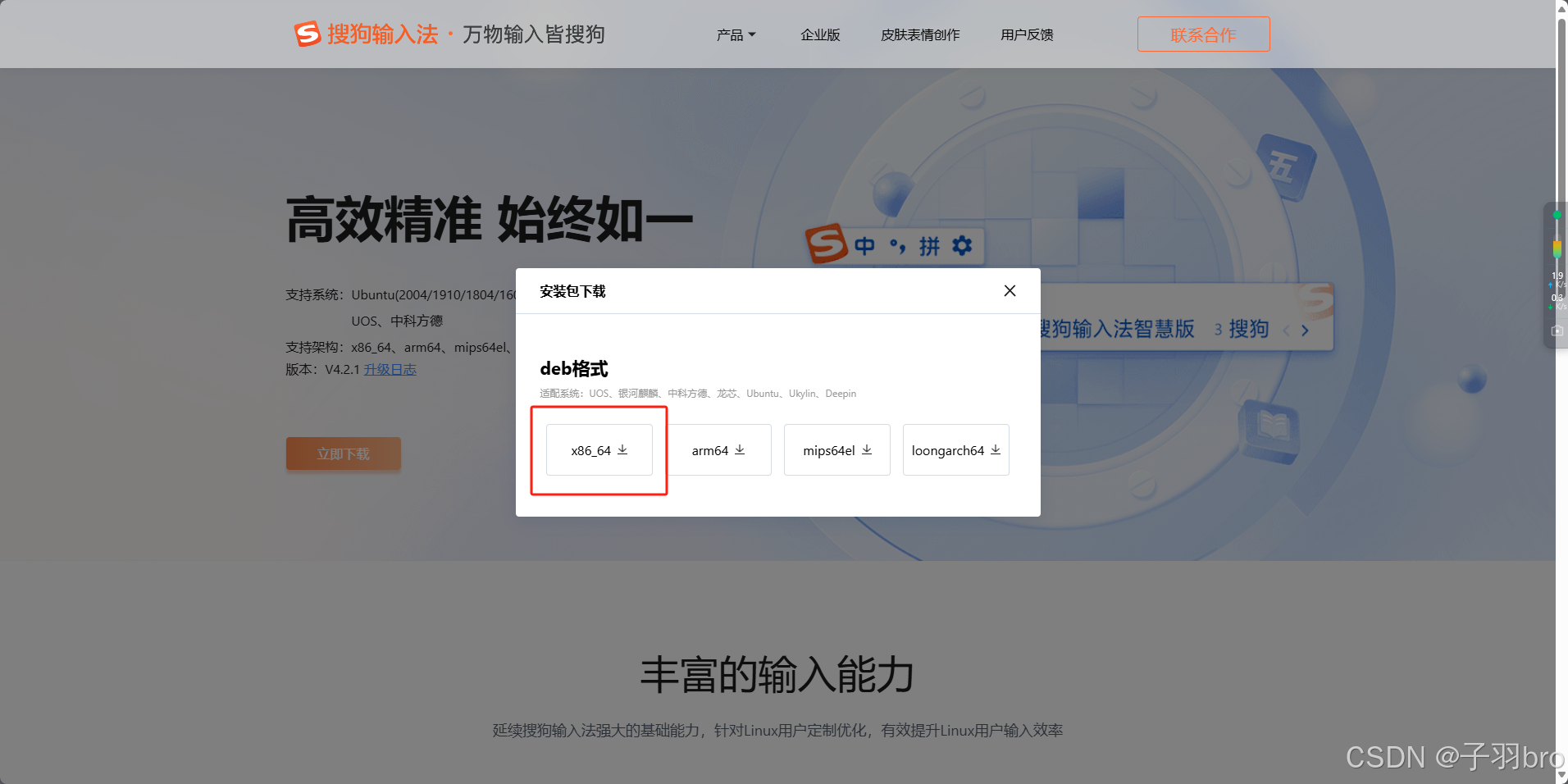This screenshot has height=784, width=1568.
Task: Download the mips64el deb package
Action: [837, 450]
